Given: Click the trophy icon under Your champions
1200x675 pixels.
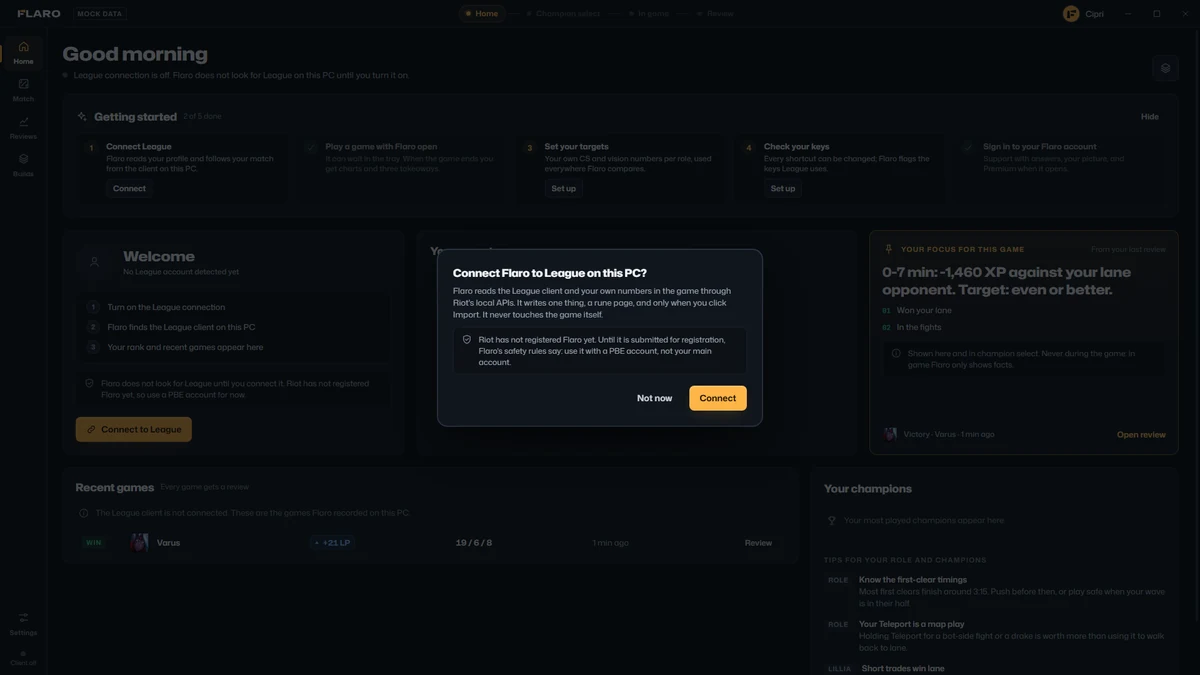Looking at the screenshot, I should tap(832, 521).
